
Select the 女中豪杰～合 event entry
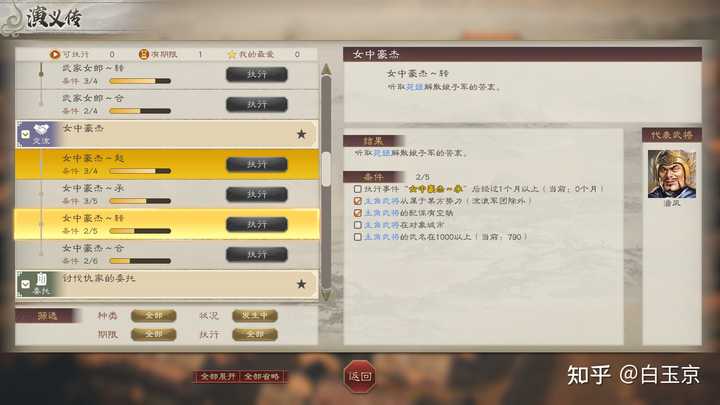pos(167,254)
